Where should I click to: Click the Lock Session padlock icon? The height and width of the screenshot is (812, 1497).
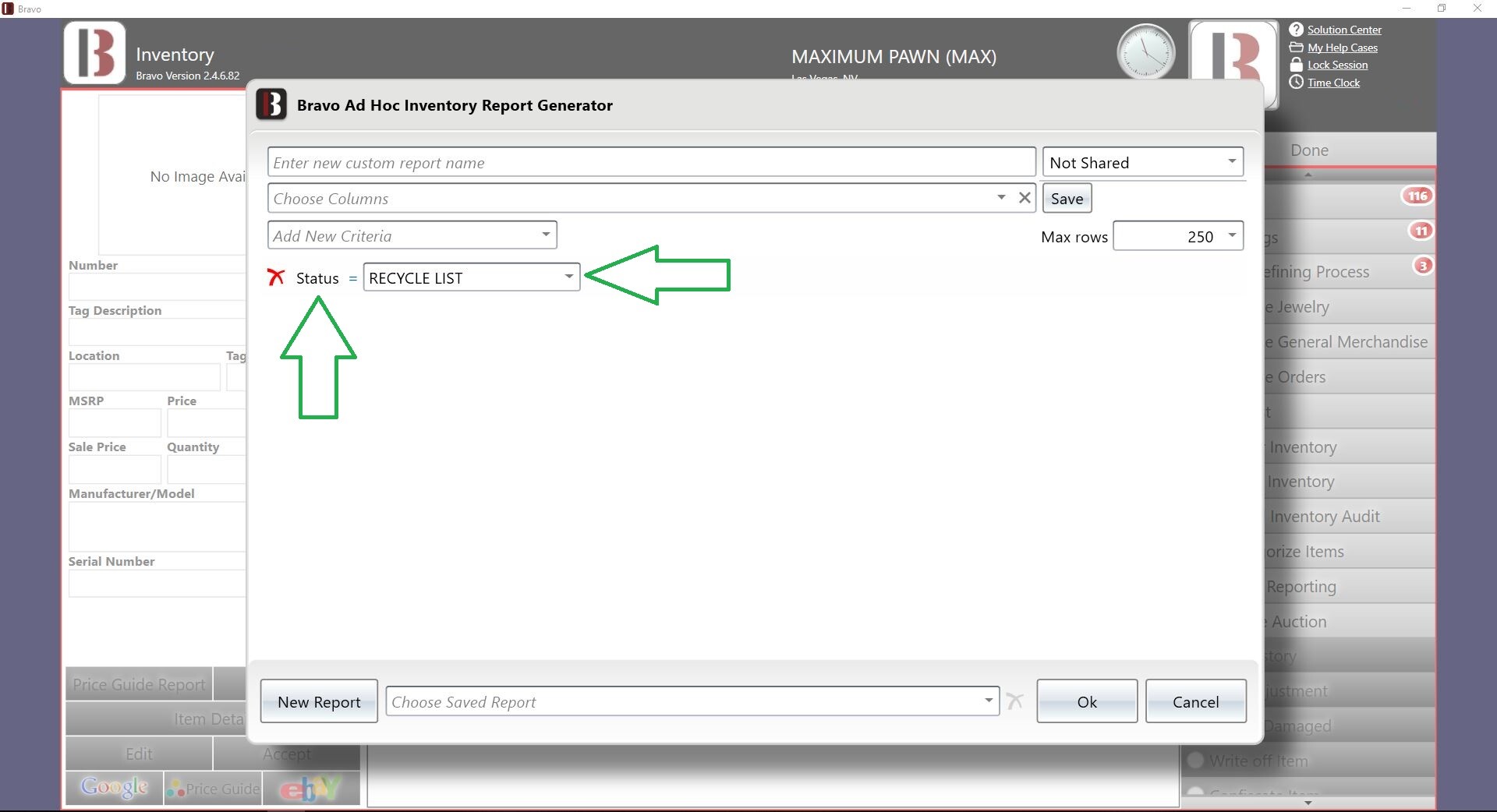pos(1296,65)
